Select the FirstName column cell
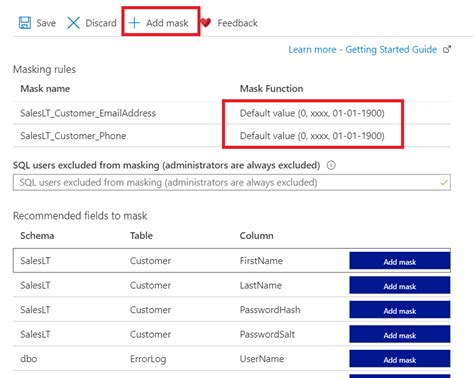This screenshot has height=378, width=474. (x=261, y=261)
